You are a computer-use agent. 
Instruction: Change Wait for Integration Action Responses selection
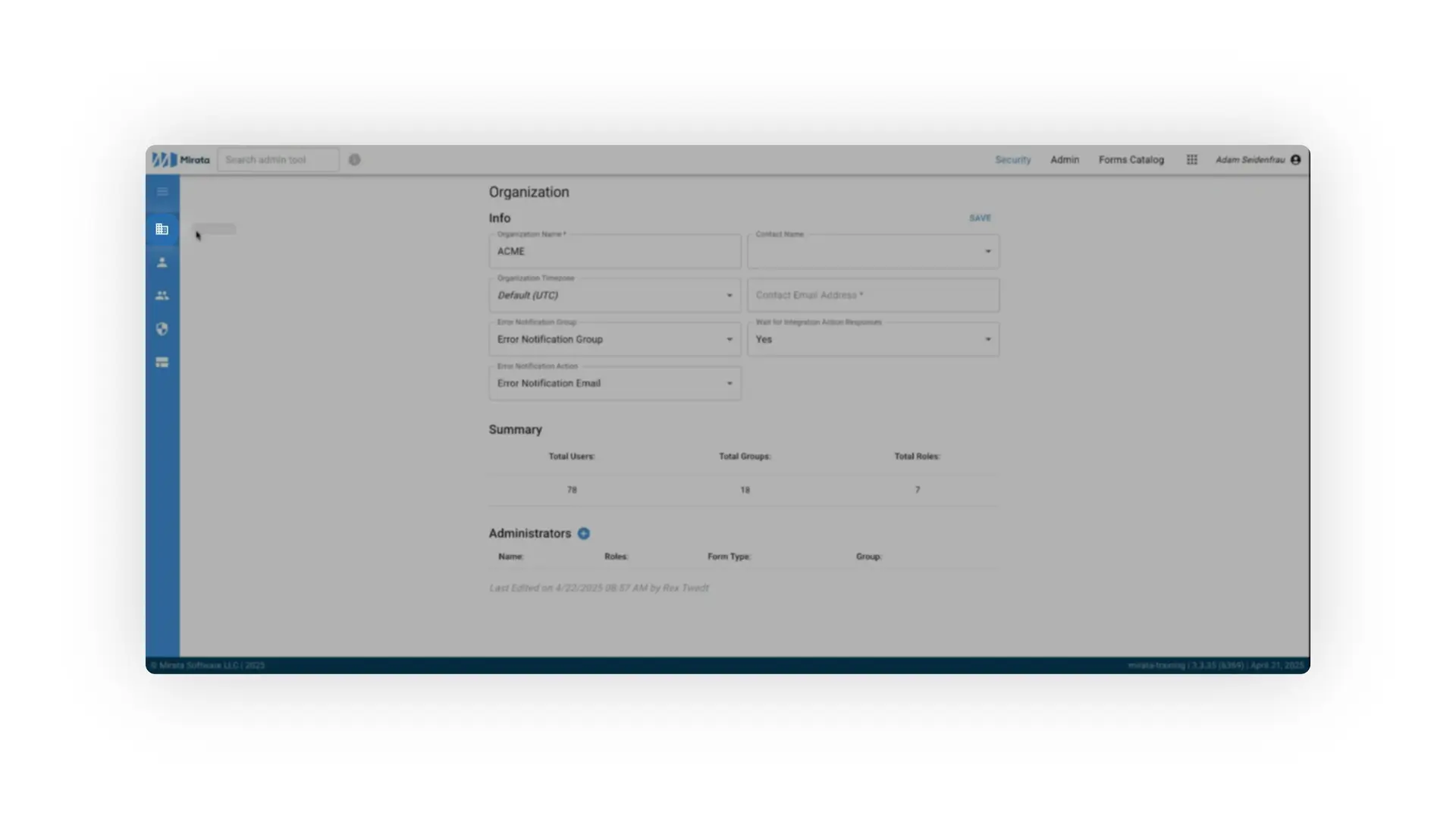[x=988, y=339]
